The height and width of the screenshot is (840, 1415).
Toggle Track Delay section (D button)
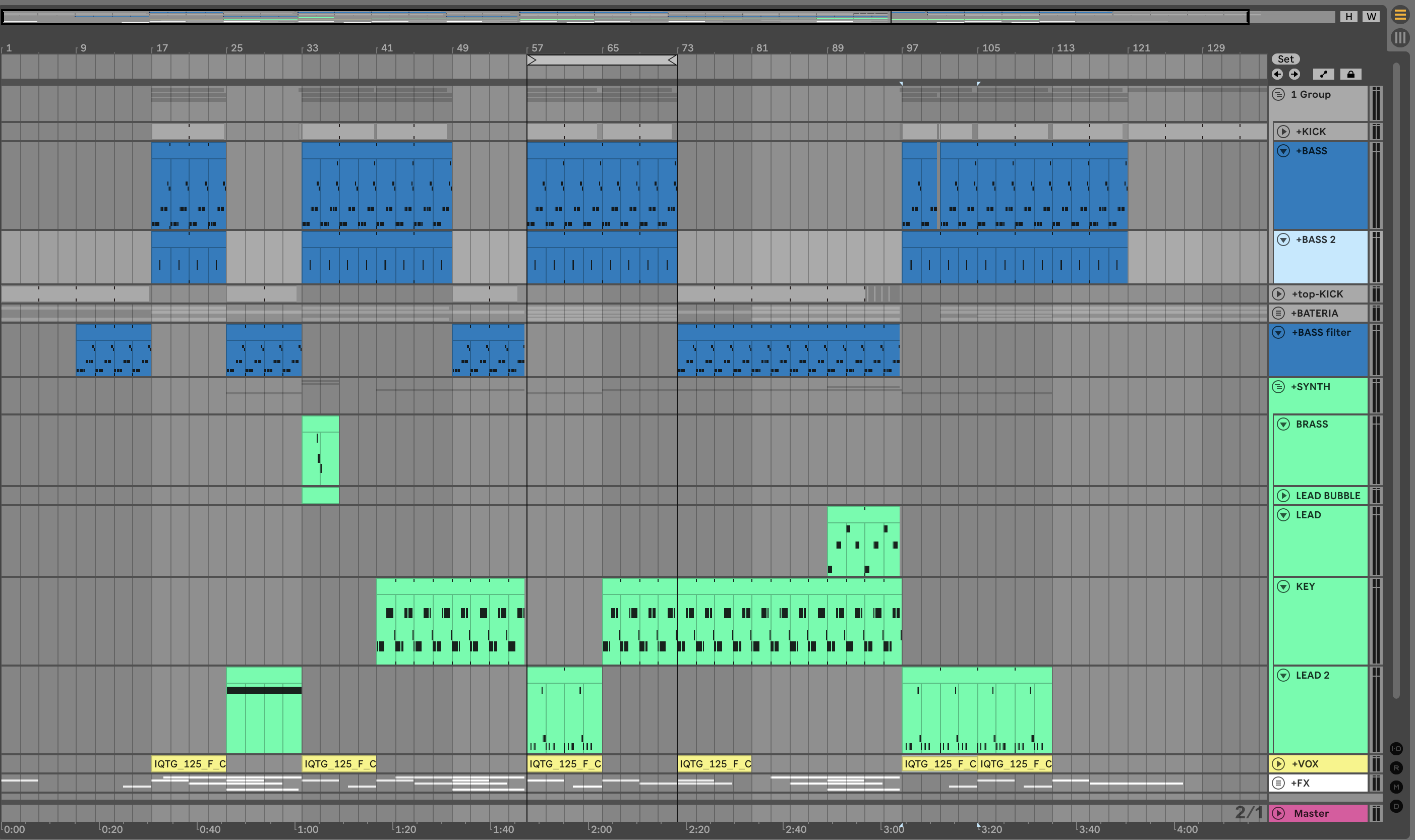coord(1396,806)
